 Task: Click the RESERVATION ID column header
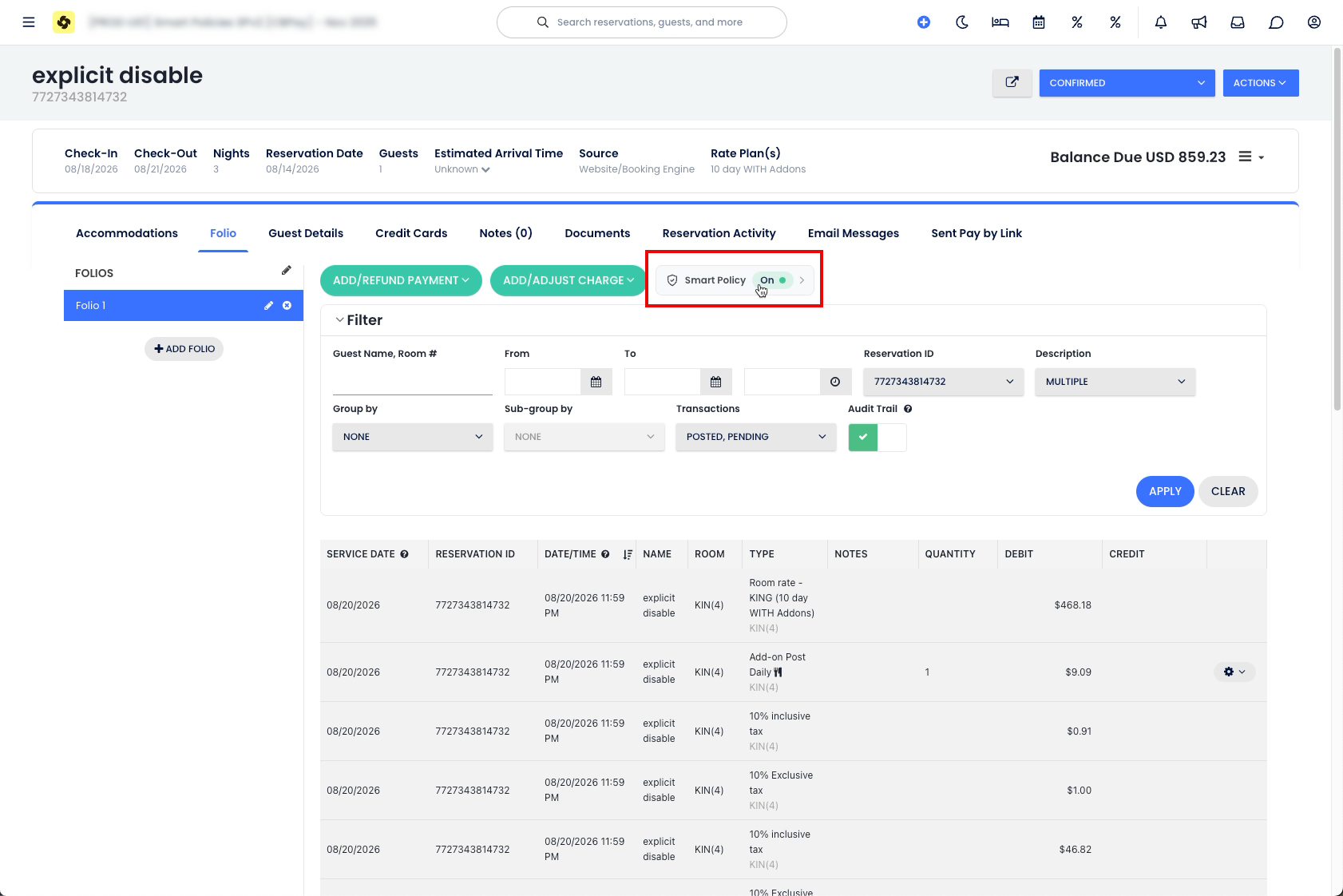pos(475,554)
